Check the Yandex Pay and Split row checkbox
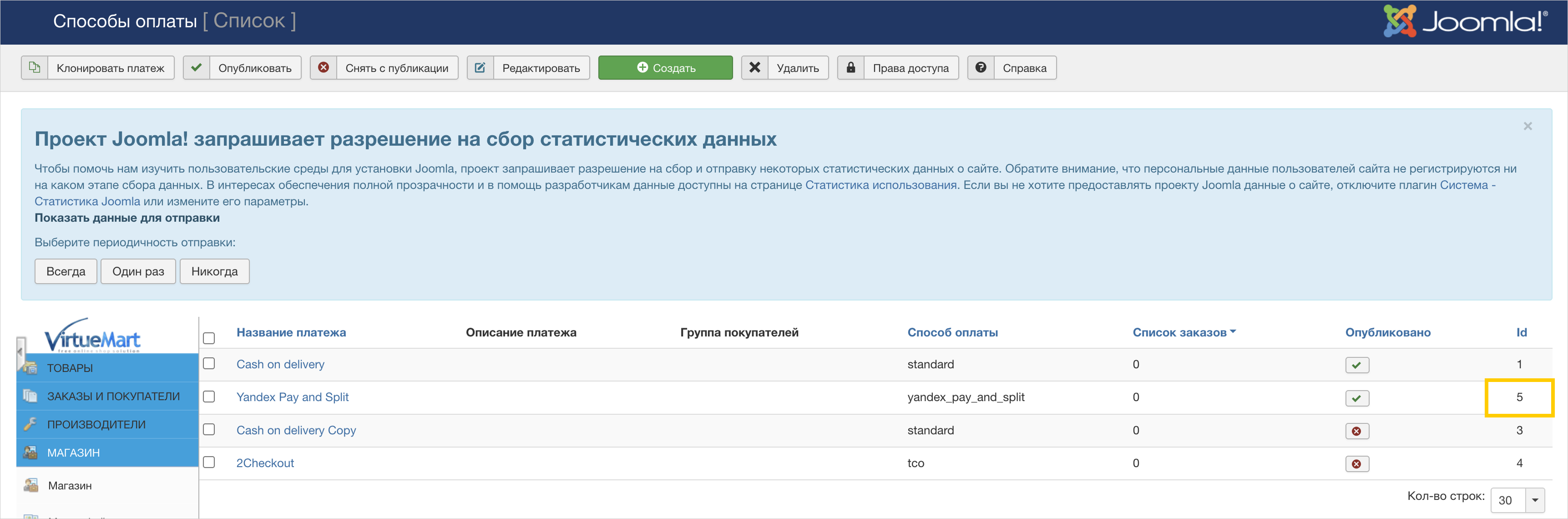The image size is (1568, 519). click(209, 397)
